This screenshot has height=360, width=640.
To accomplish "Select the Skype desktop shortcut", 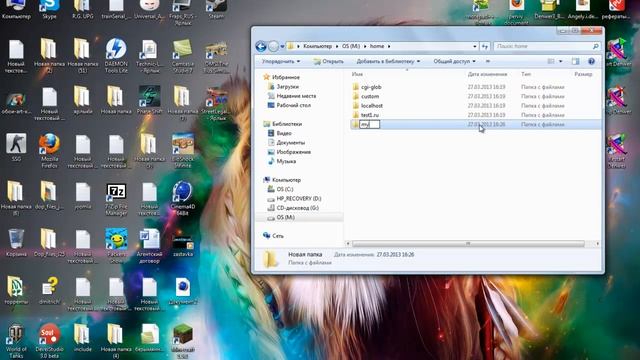I will (49, 9).
